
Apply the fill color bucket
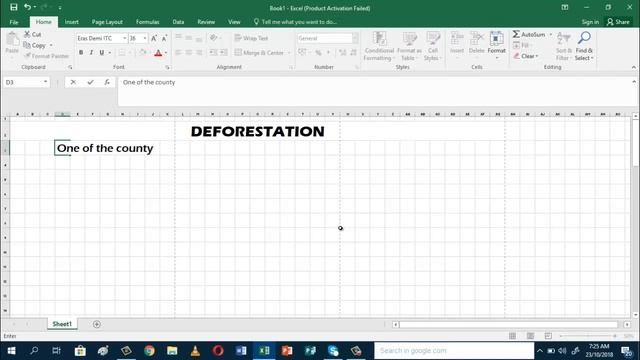click(143, 53)
